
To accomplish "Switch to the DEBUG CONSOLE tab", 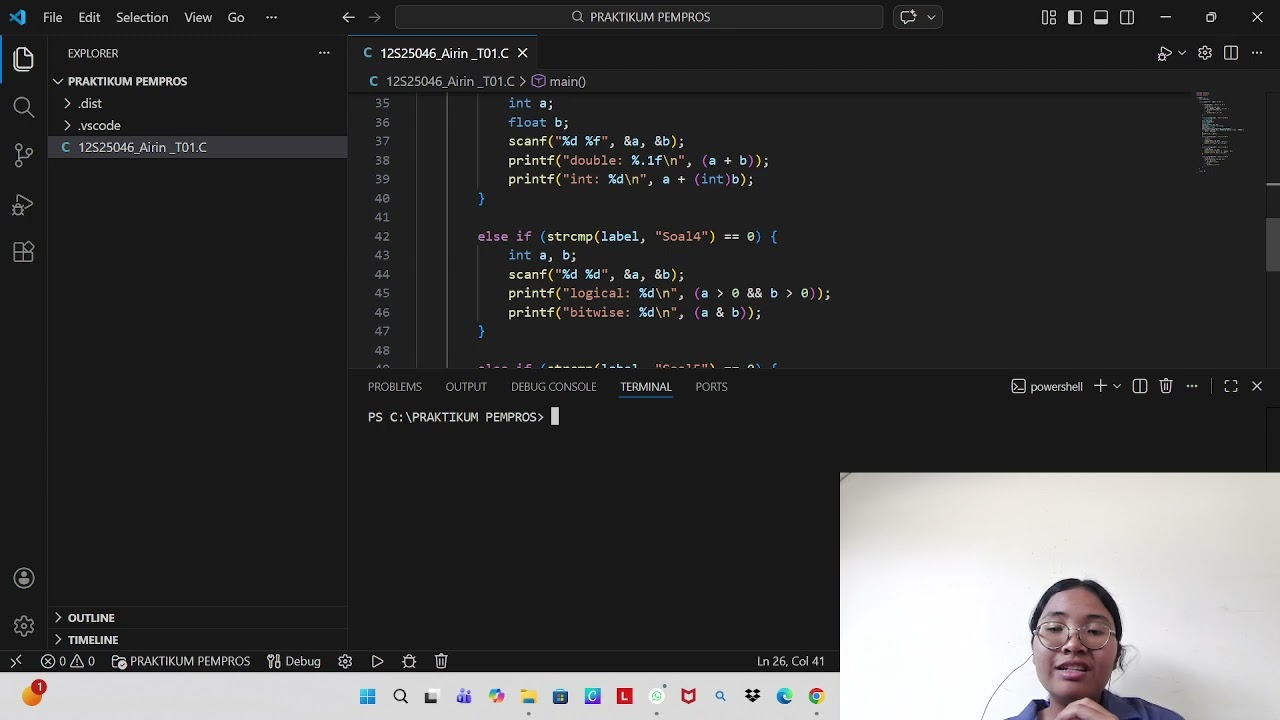I will pos(553,387).
